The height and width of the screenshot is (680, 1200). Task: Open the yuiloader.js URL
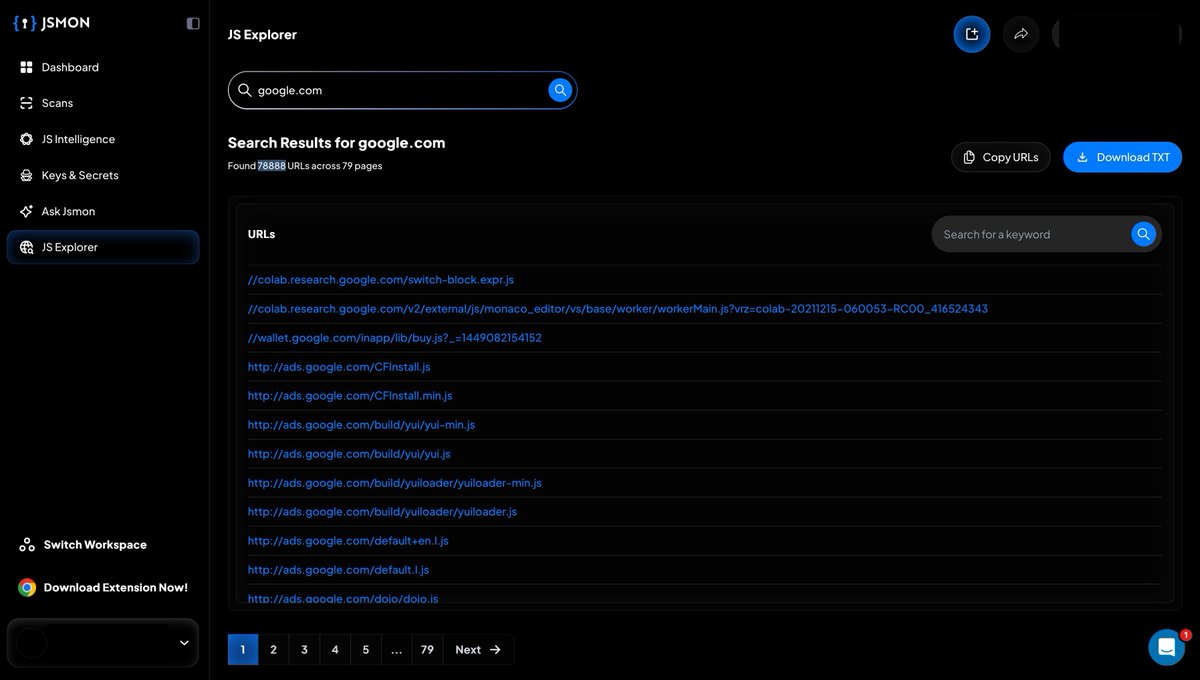[382, 512]
